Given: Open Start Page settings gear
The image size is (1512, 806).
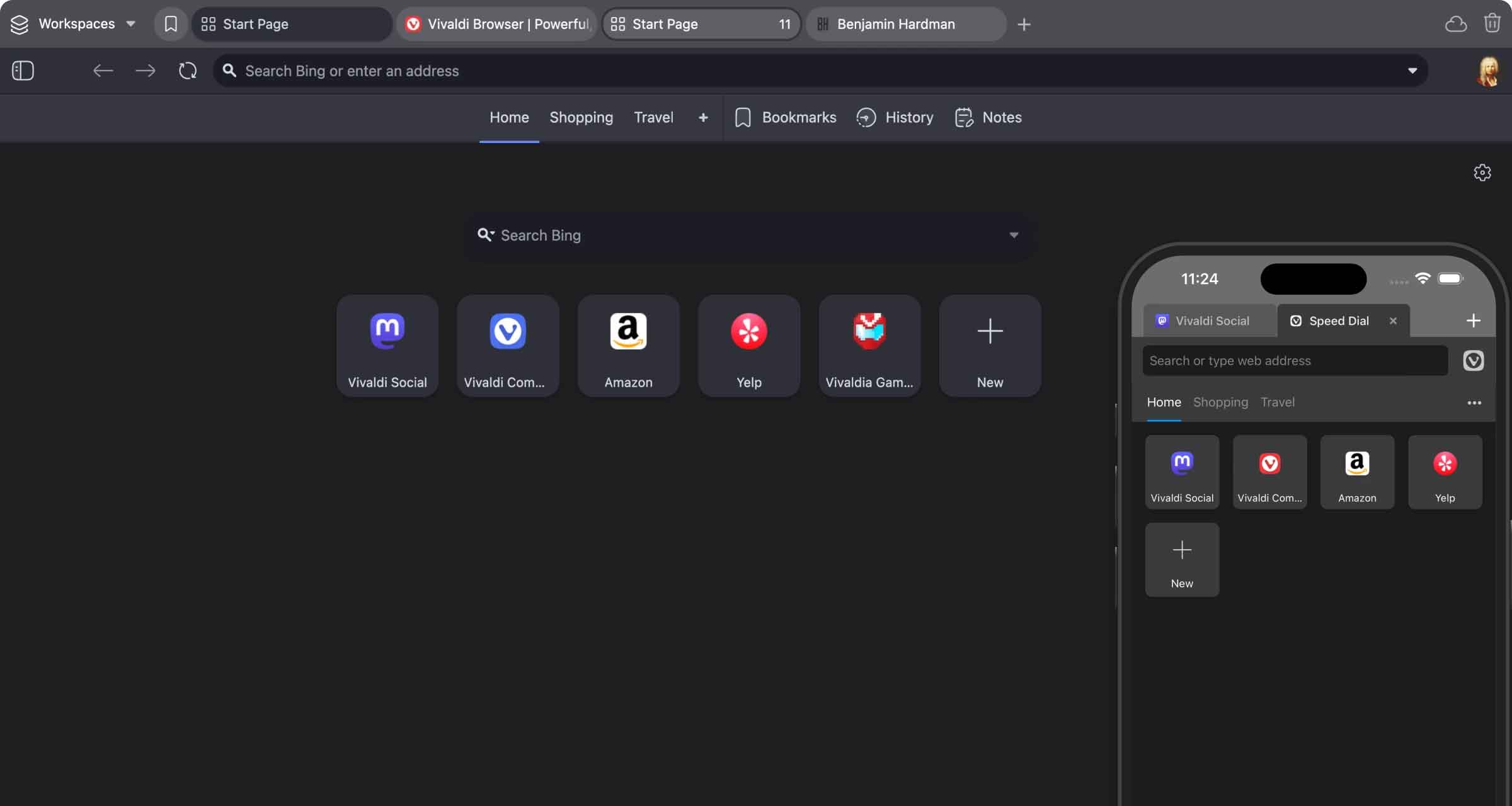Looking at the screenshot, I should (1482, 173).
